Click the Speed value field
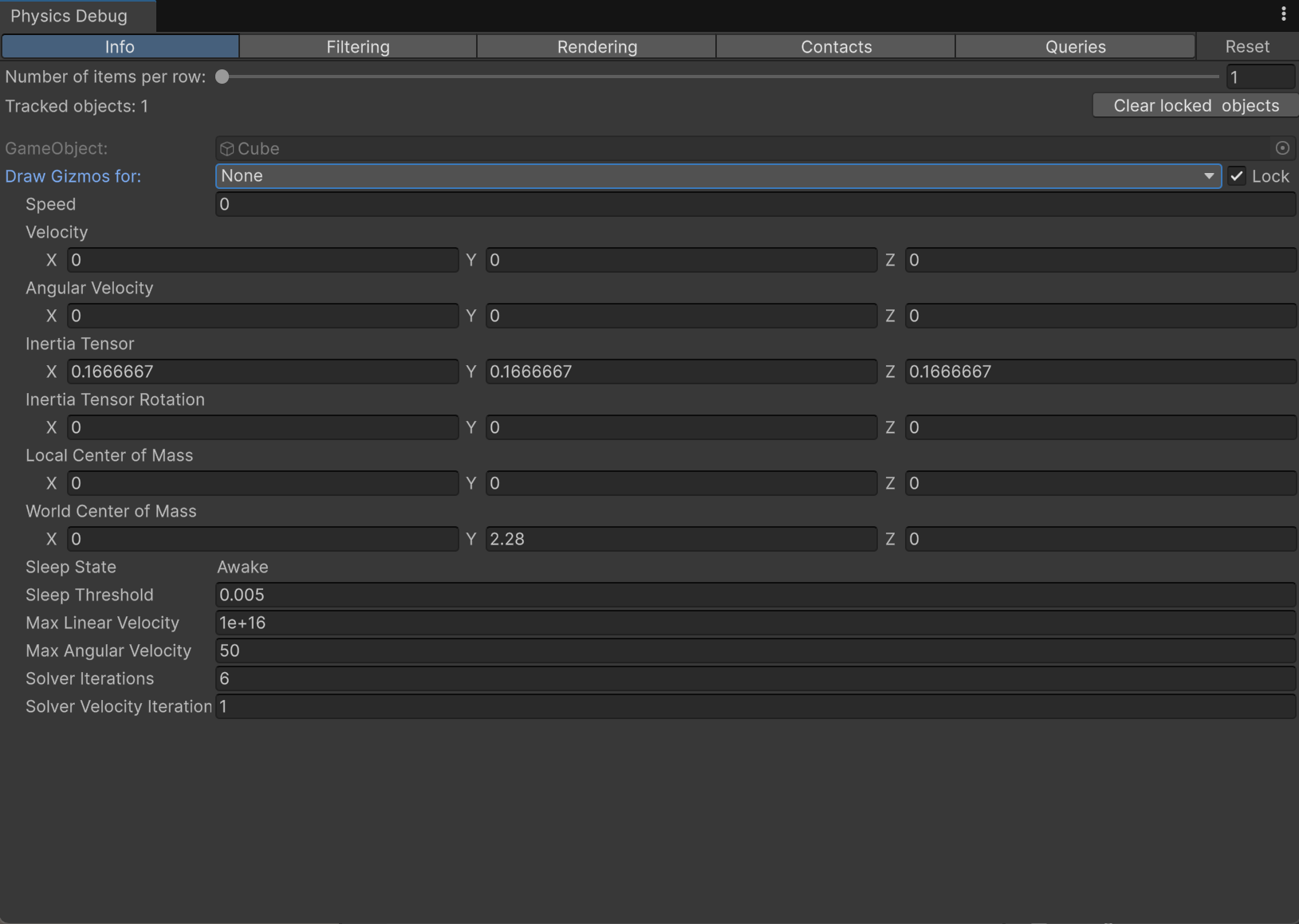The height and width of the screenshot is (924, 1299). (754, 204)
